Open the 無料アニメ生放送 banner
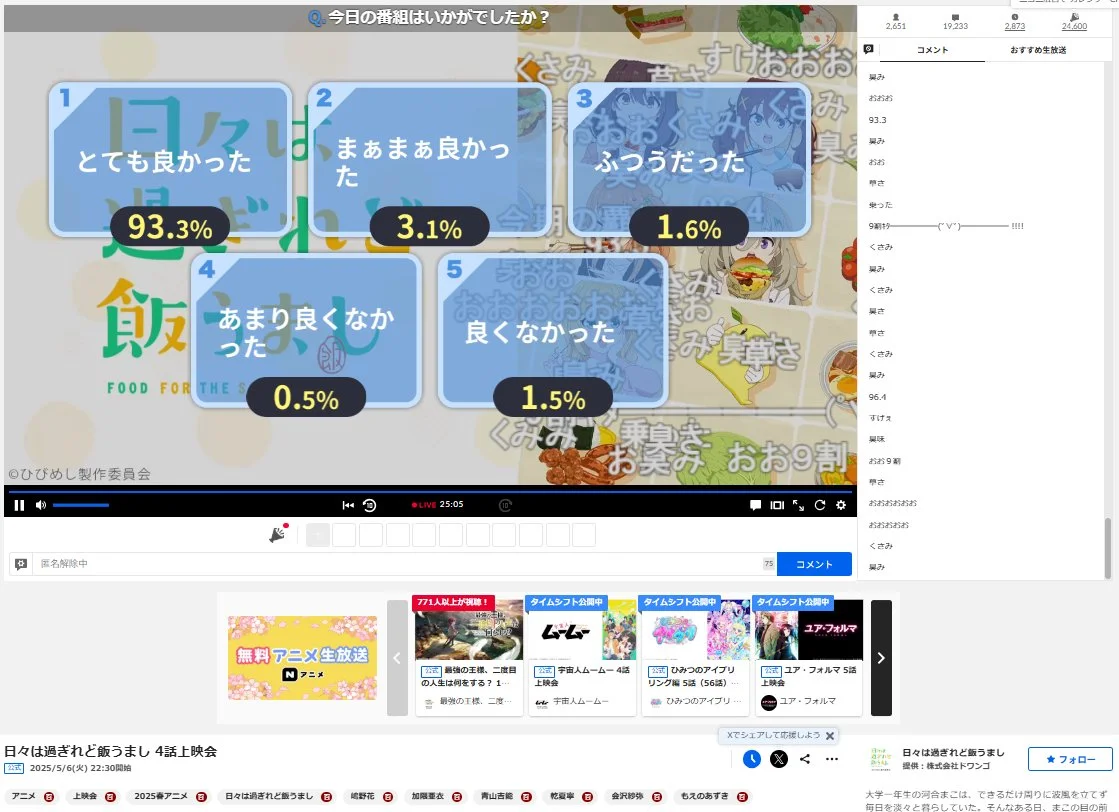1119x812 pixels. [303, 658]
